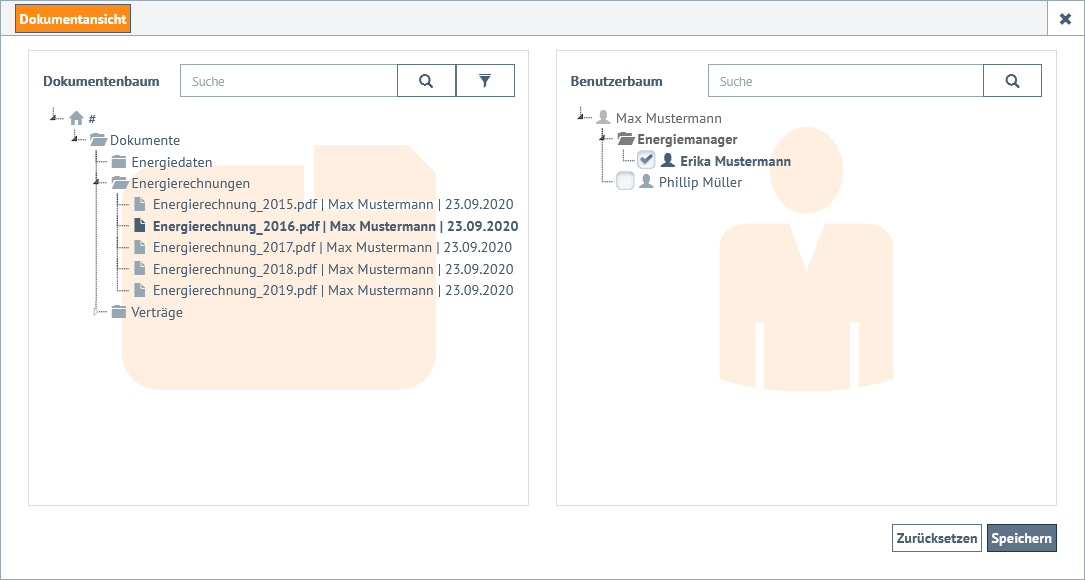Focus the Dokumentenbaum search field
Image resolution: width=1085 pixels, height=580 pixels.
pos(290,81)
